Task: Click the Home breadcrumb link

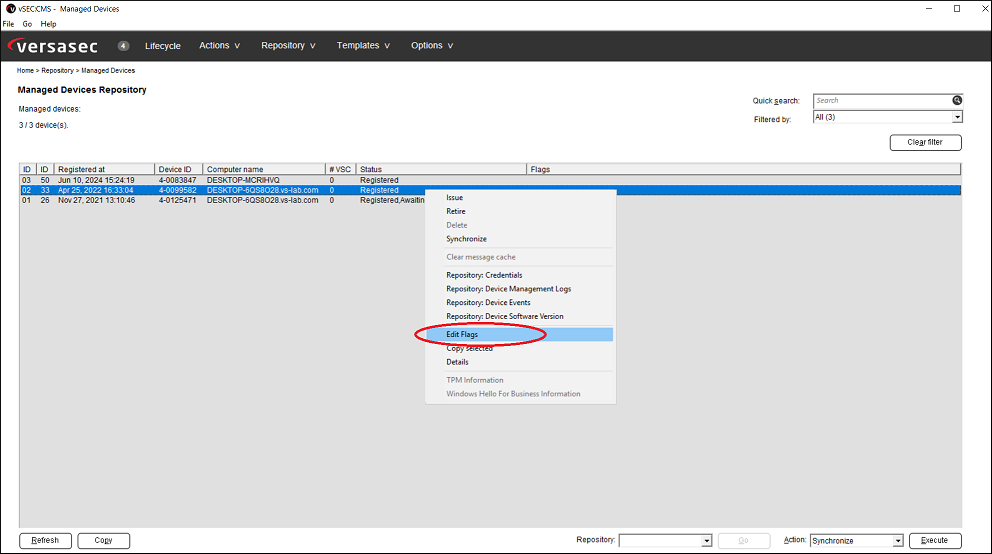Action: 25,71
